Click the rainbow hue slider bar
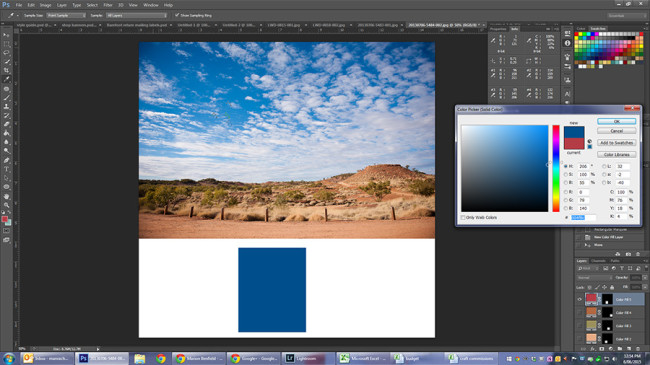This screenshot has height=365, width=650. (x=555, y=168)
